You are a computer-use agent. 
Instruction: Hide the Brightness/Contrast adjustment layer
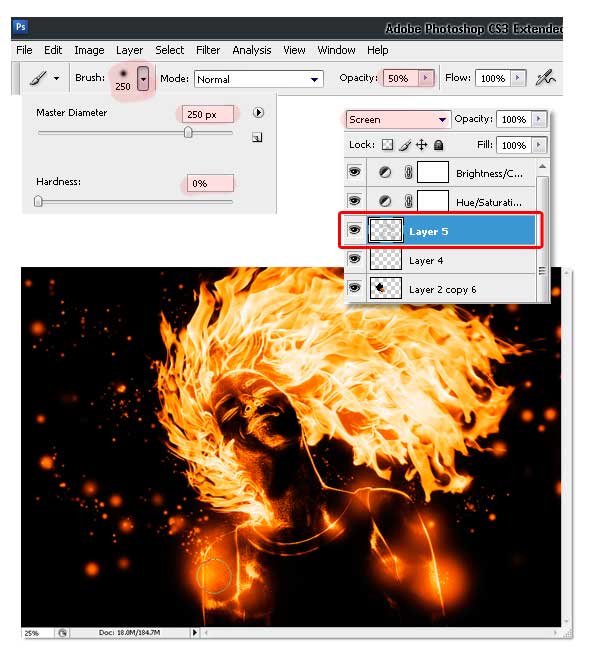[x=354, y=173]
